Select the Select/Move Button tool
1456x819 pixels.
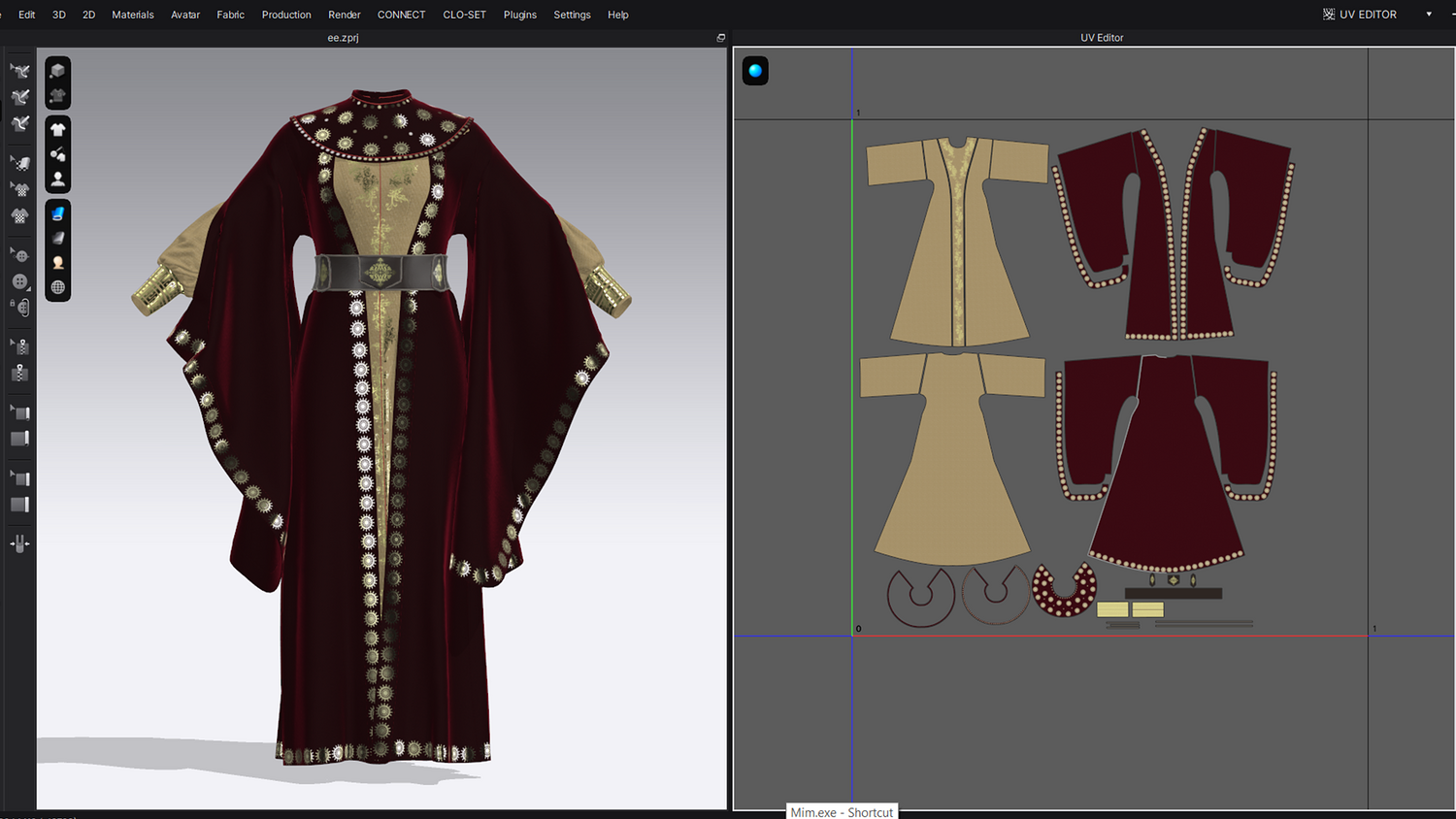click(x=19, y=255)
